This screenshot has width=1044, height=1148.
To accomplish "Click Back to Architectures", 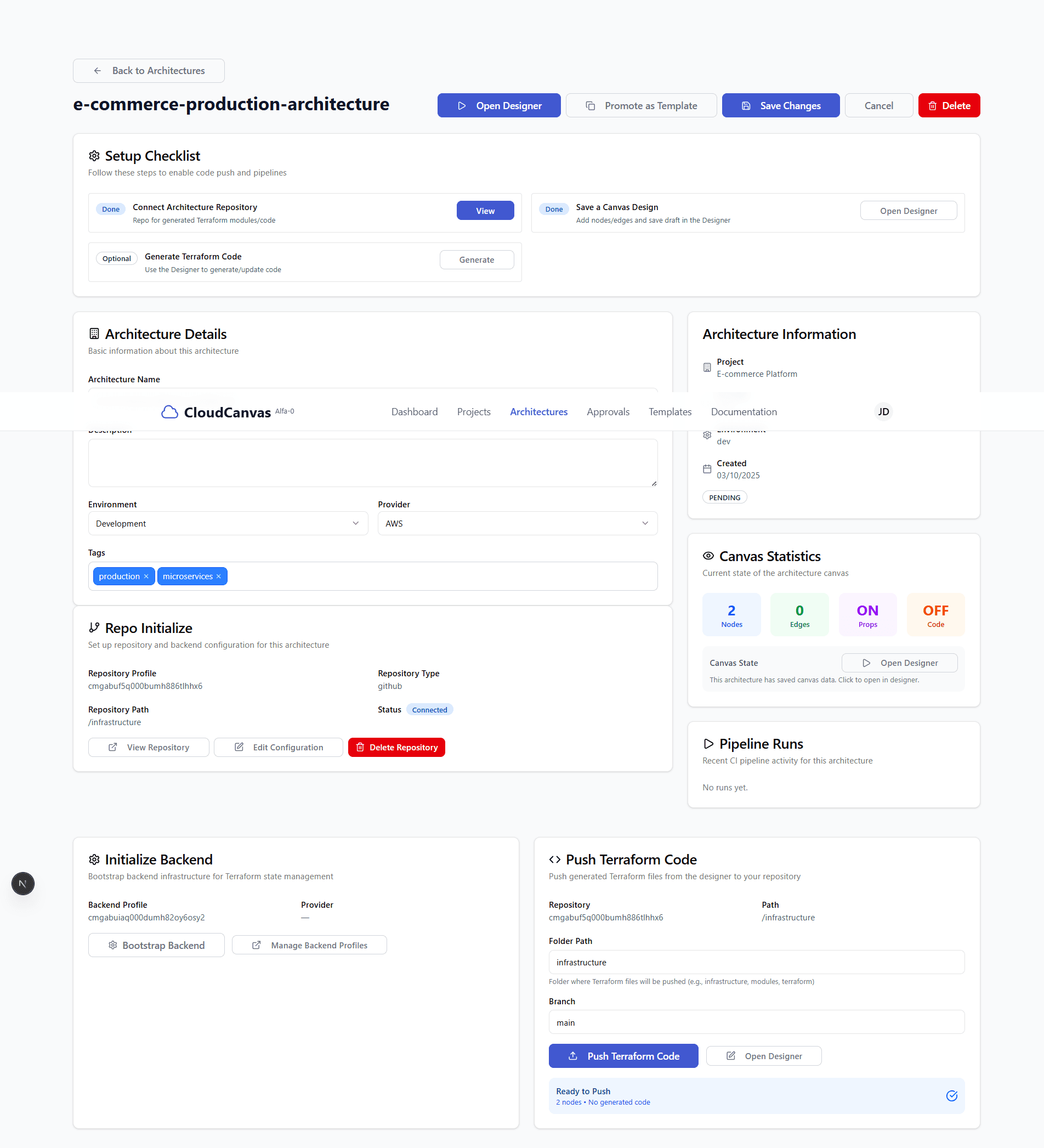I will [x=148, y=71].
